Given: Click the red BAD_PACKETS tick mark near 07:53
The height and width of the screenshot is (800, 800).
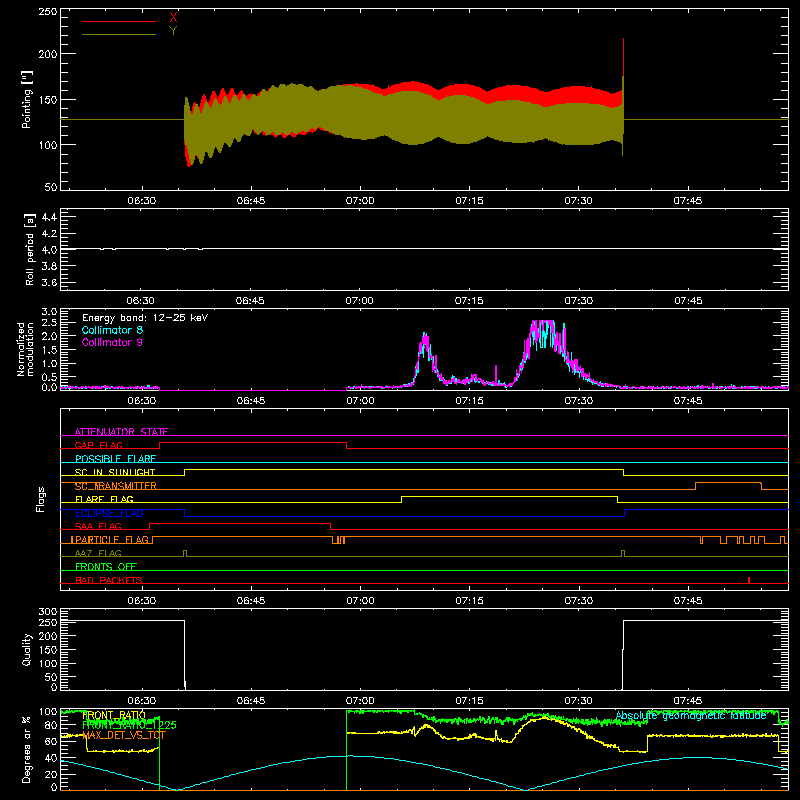Looking at the screenshot, I should tap(748, 580).
